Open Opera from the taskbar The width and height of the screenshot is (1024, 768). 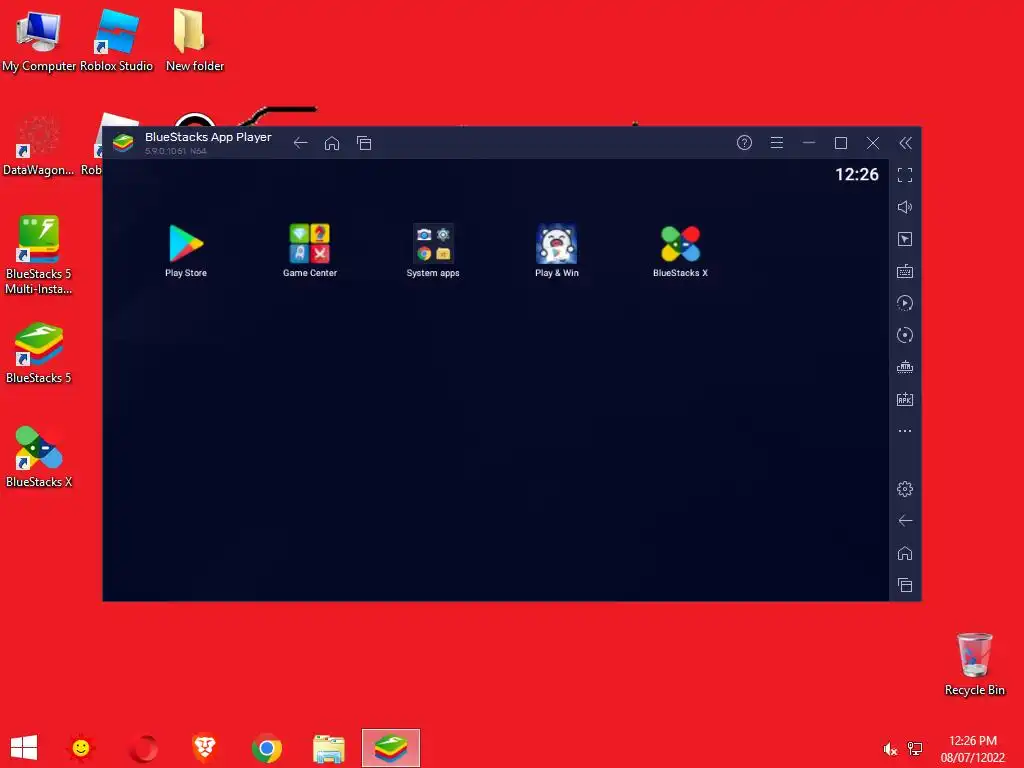point(143,748)
